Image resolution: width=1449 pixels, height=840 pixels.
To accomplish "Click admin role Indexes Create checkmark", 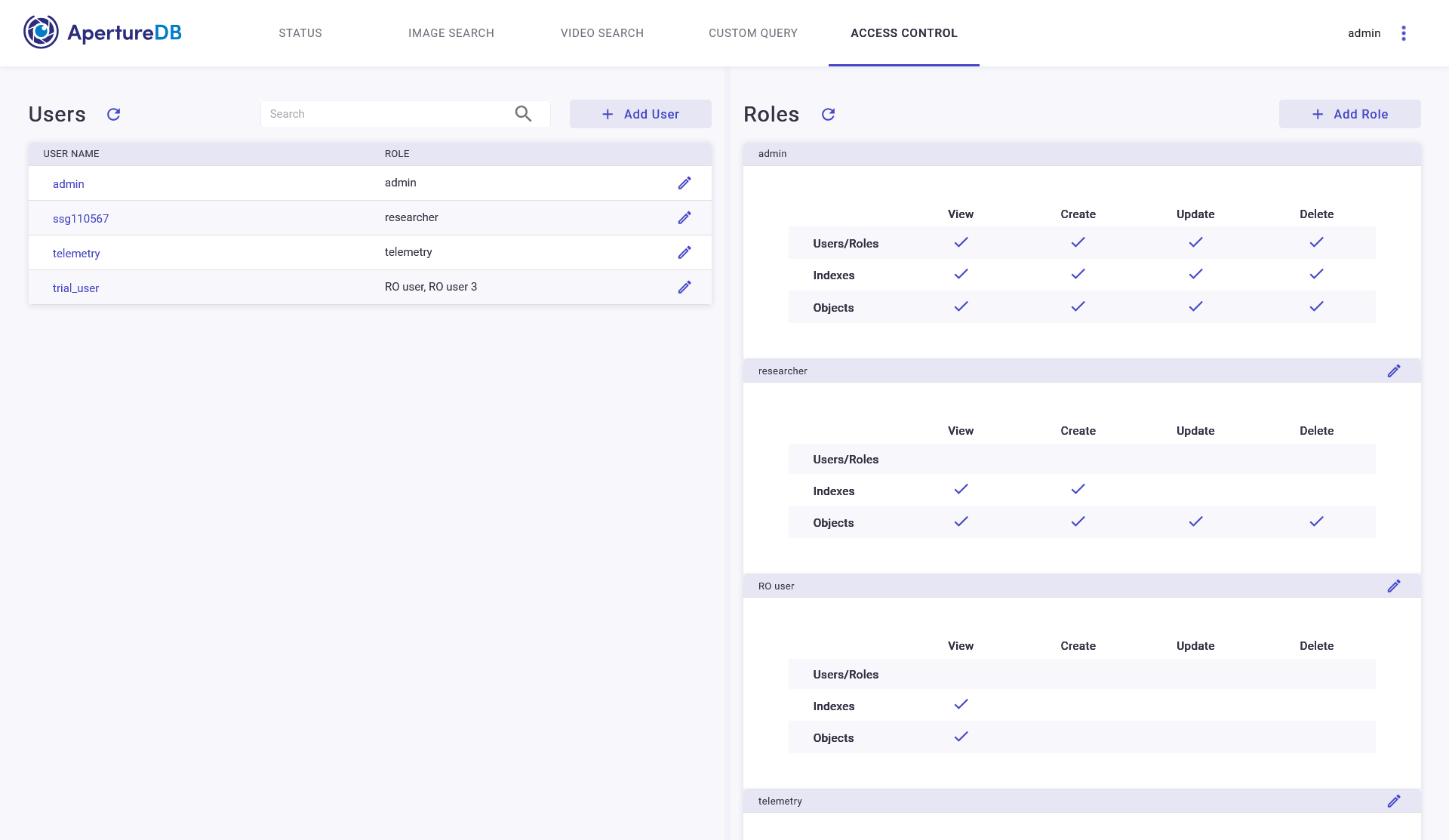I will (x=1078, y=274).
